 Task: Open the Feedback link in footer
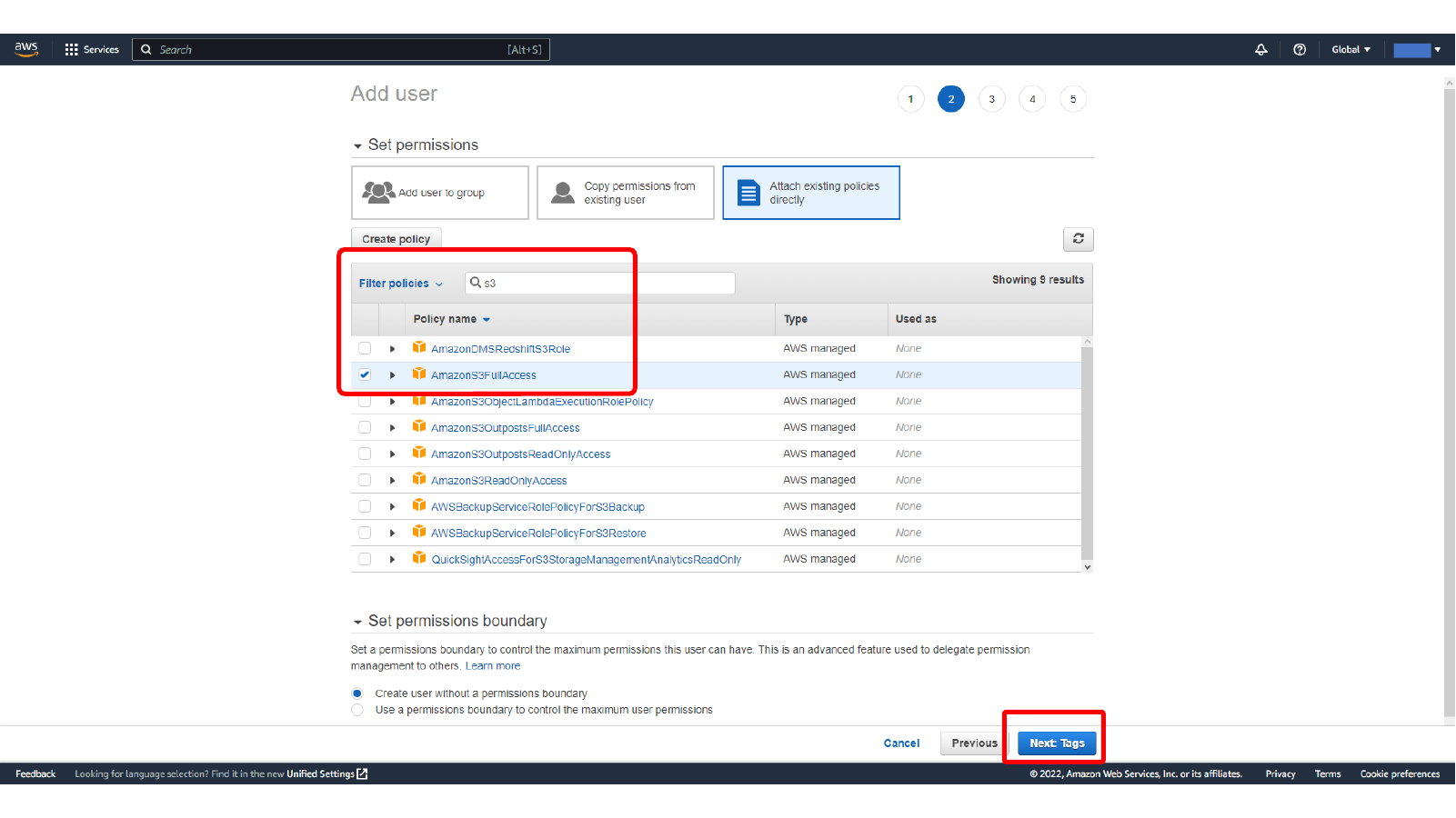35,774
